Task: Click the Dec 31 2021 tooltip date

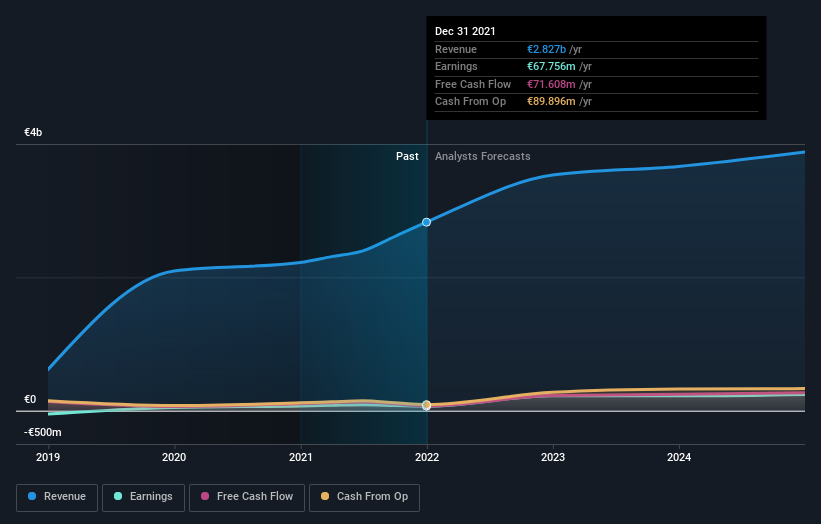Action: (x=465, y=31)
